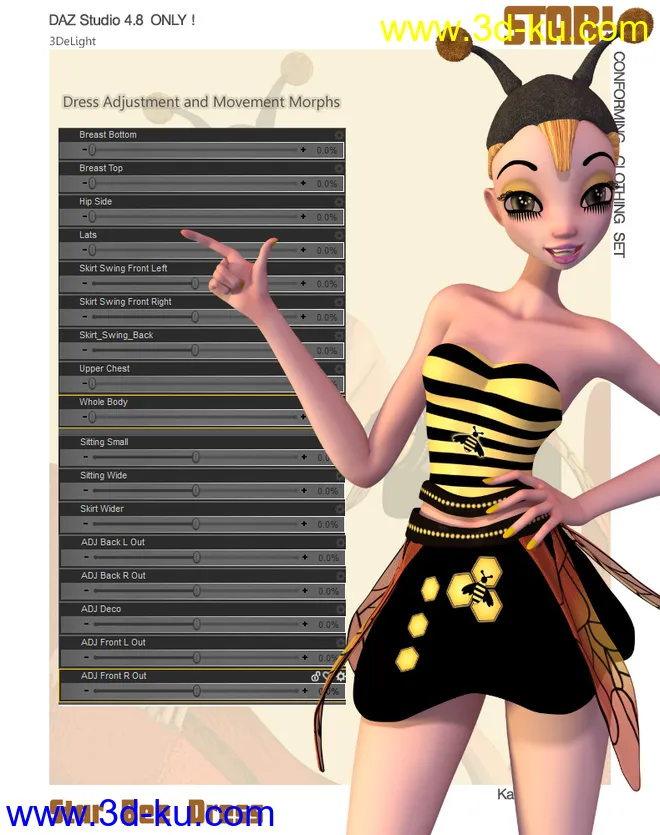Click the 3DeLight text
This screenshot has width=660, height=835.
point(72,41)
